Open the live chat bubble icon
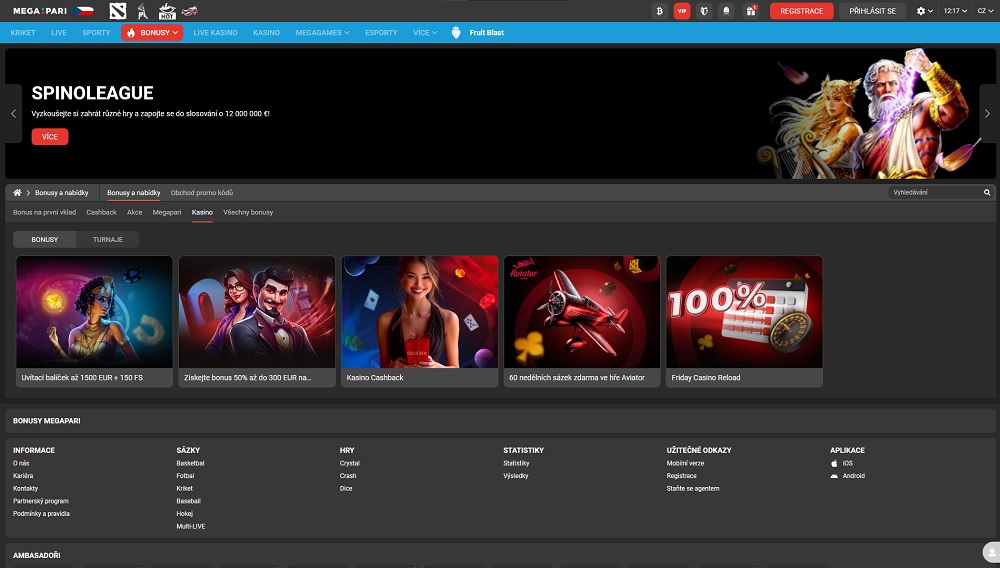This screenshot has width=1000, height=568. [x=992, y=553]
